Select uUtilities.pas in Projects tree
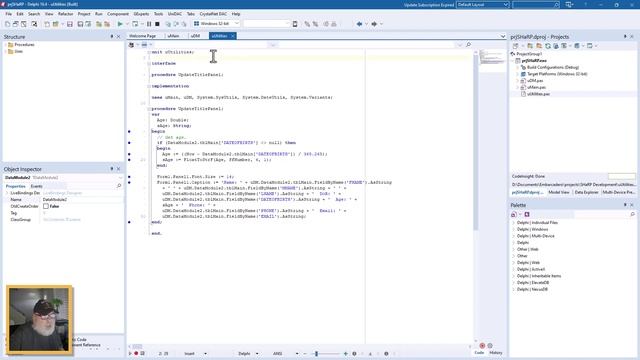 [x=538, y=94]
